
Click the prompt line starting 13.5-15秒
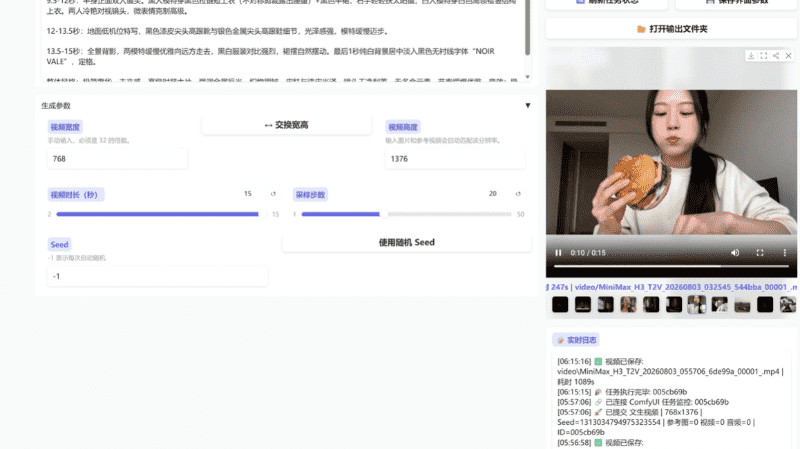[x=270, y=56]
